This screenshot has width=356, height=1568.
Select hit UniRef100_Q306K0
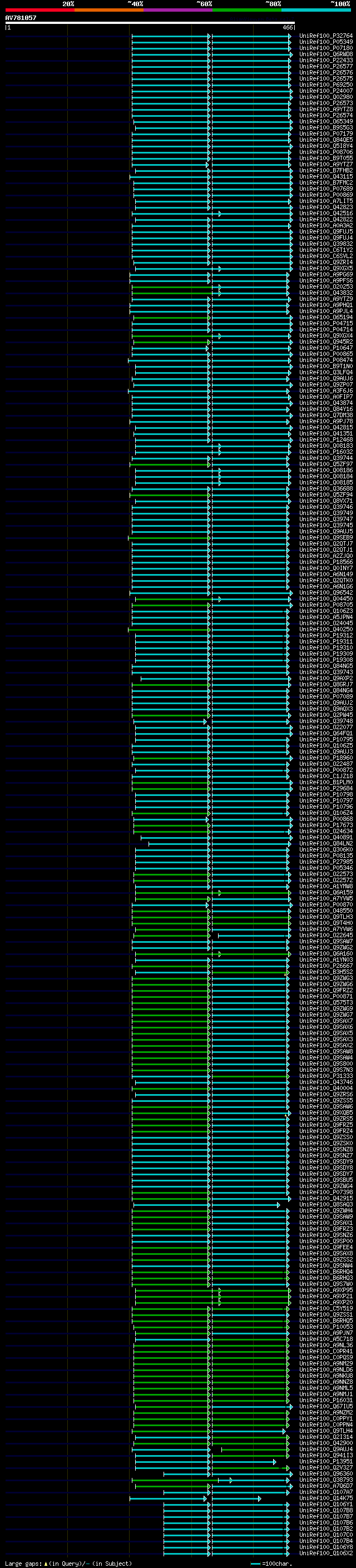pos(325,850)
